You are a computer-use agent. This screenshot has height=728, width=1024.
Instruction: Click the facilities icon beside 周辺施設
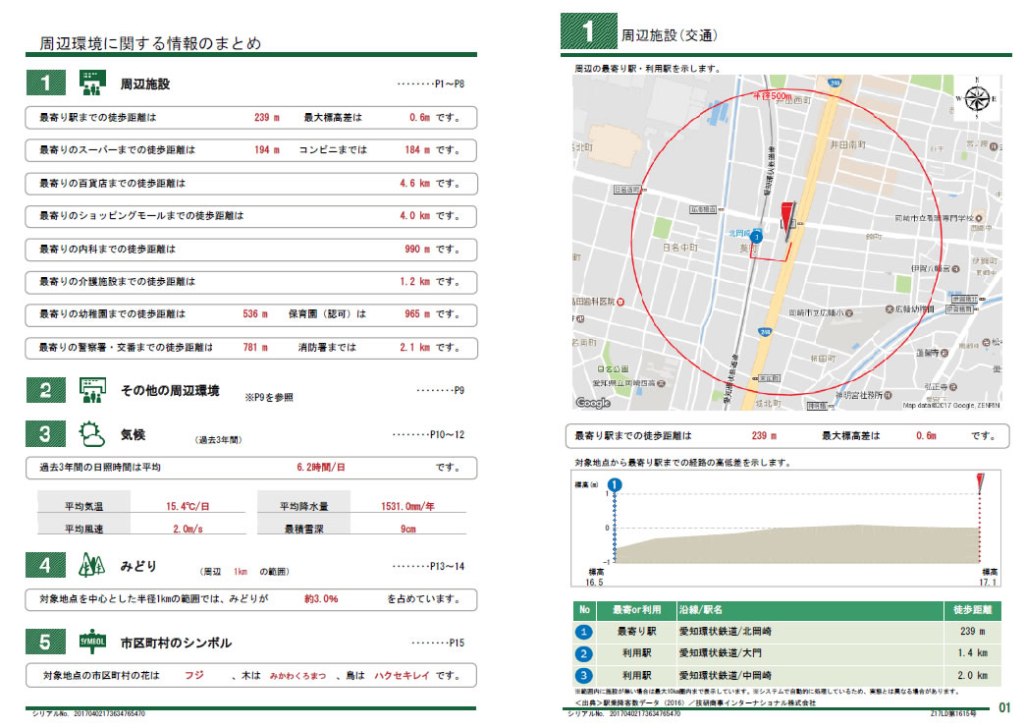93,83
